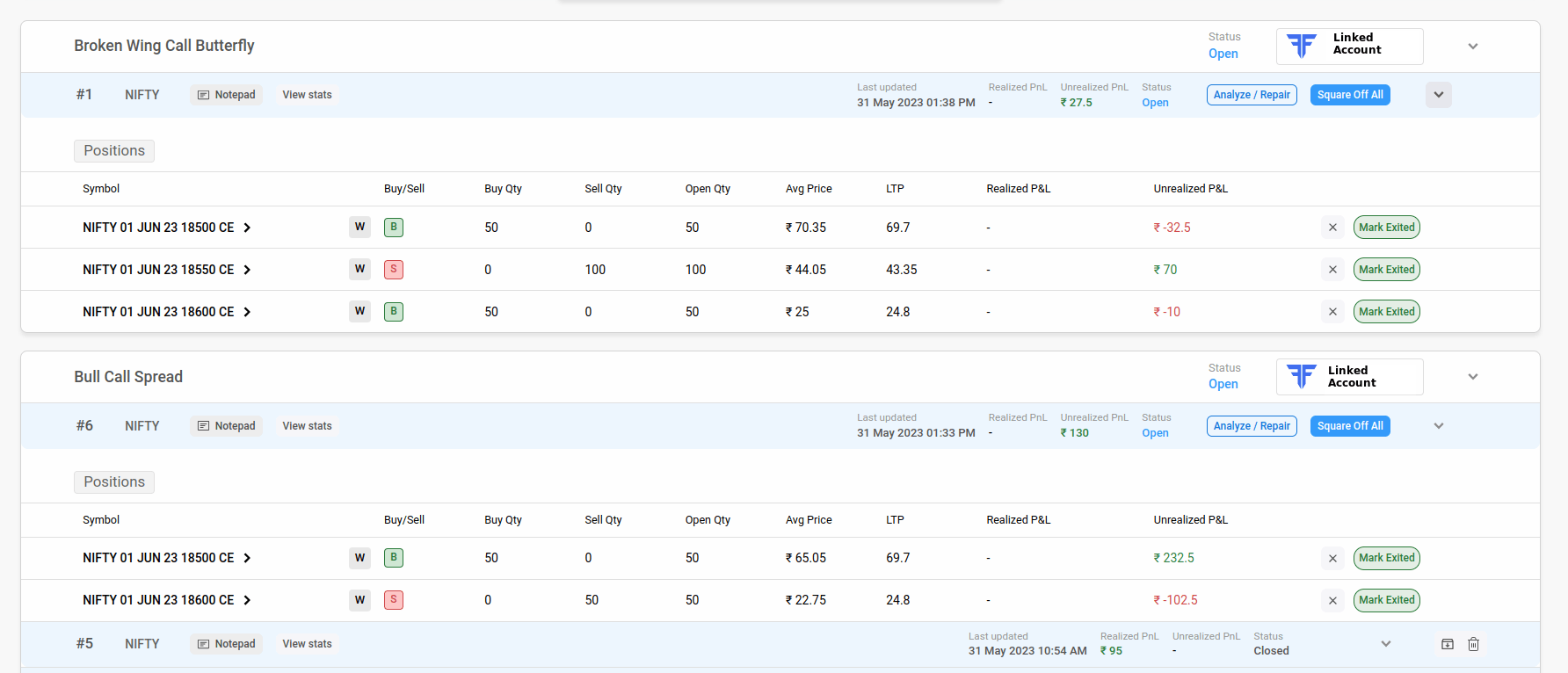
Task: Click the W icon in the 18550 CE row
Action: coord(359,270)
